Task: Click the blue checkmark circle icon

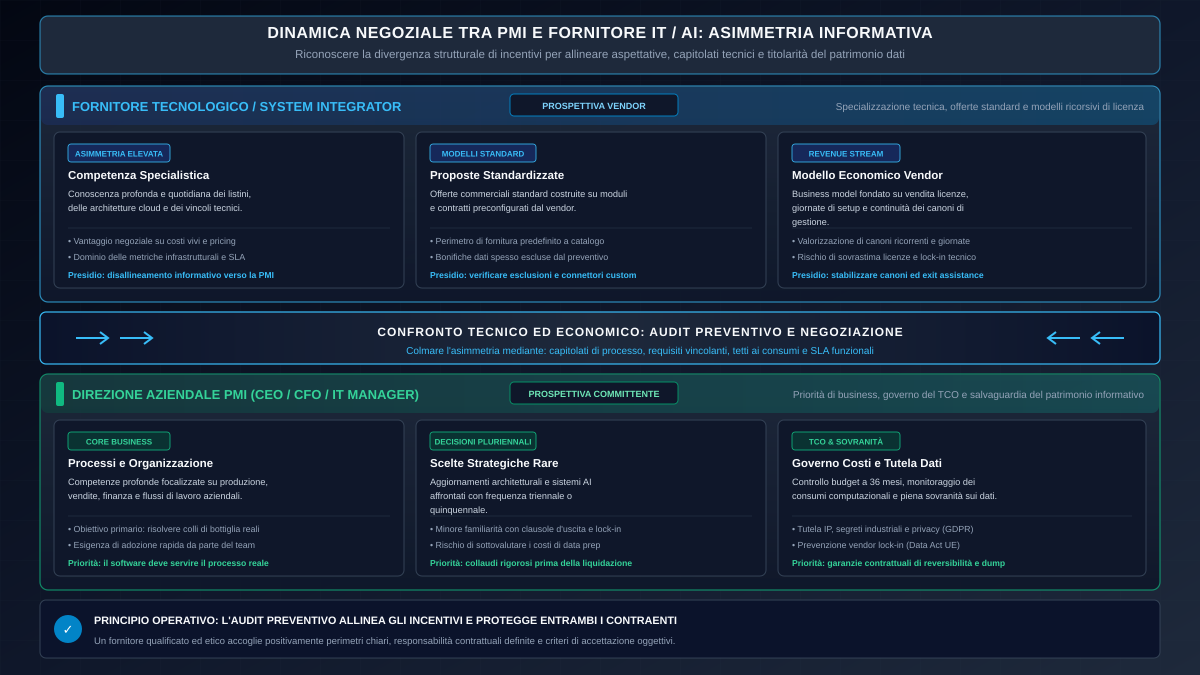Action: (x=68, y=629)
